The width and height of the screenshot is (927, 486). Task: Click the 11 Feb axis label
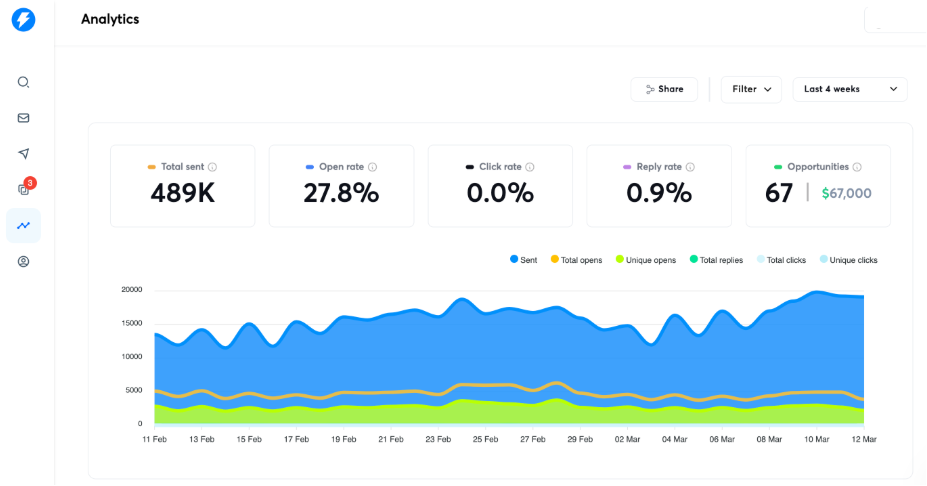pyautogui.click(x=154, y=439)
